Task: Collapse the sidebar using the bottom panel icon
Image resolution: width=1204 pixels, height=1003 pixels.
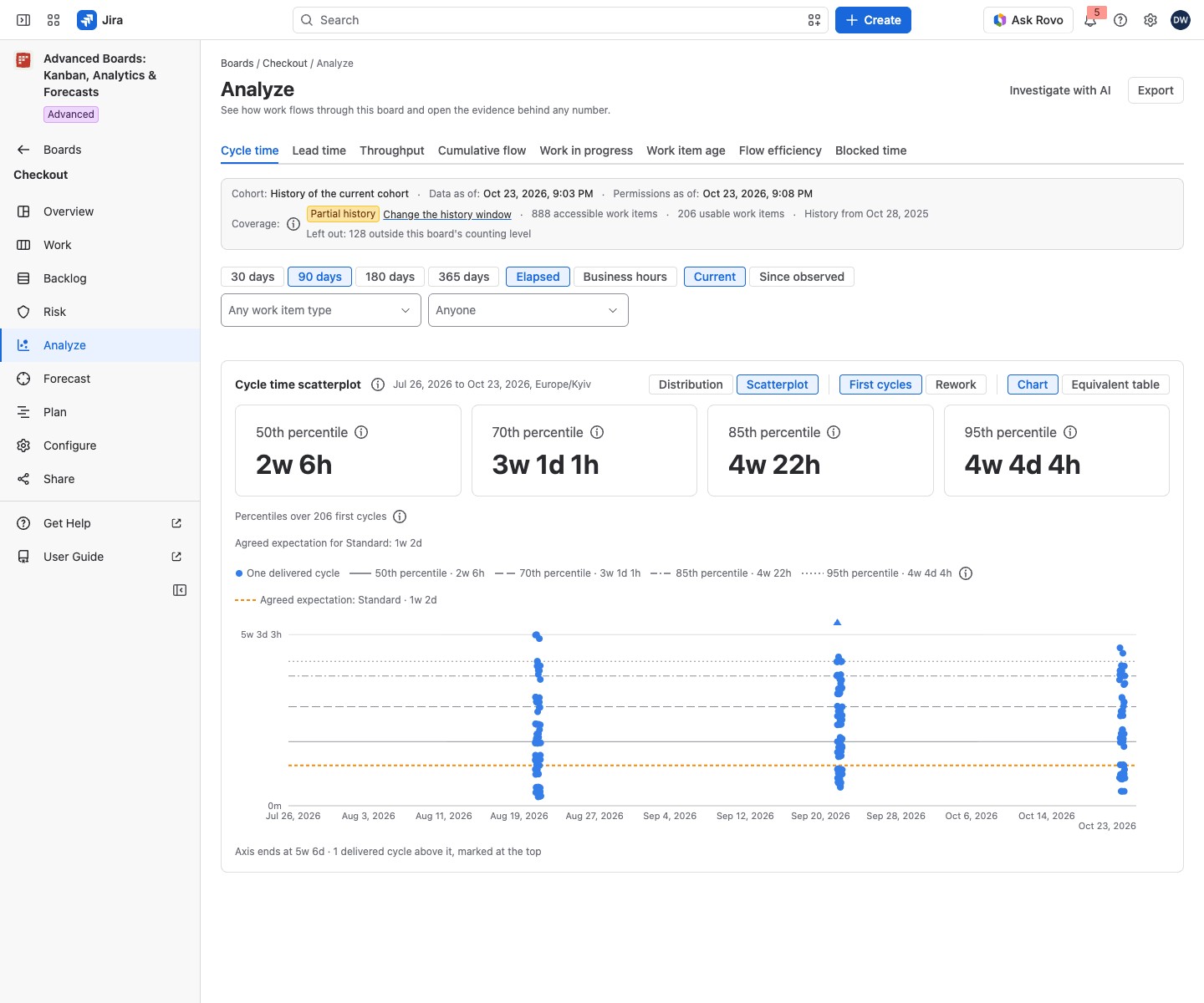Action: (x=180, y=590)
